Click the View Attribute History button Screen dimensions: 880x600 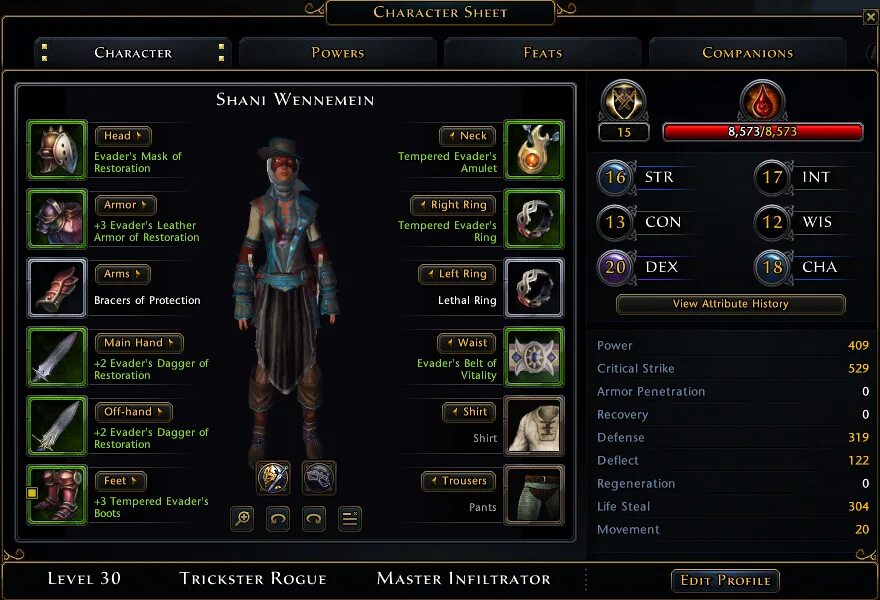[731, 304]
